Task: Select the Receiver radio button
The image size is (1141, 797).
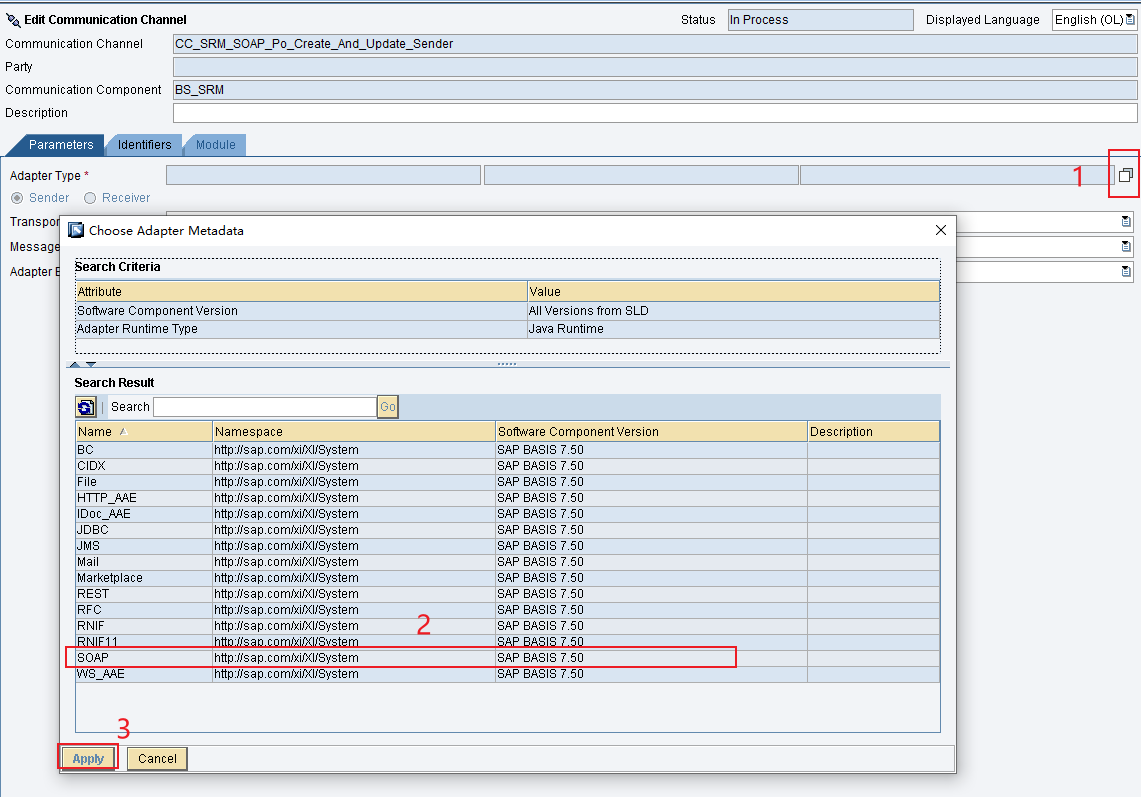Action: [90, 198]
